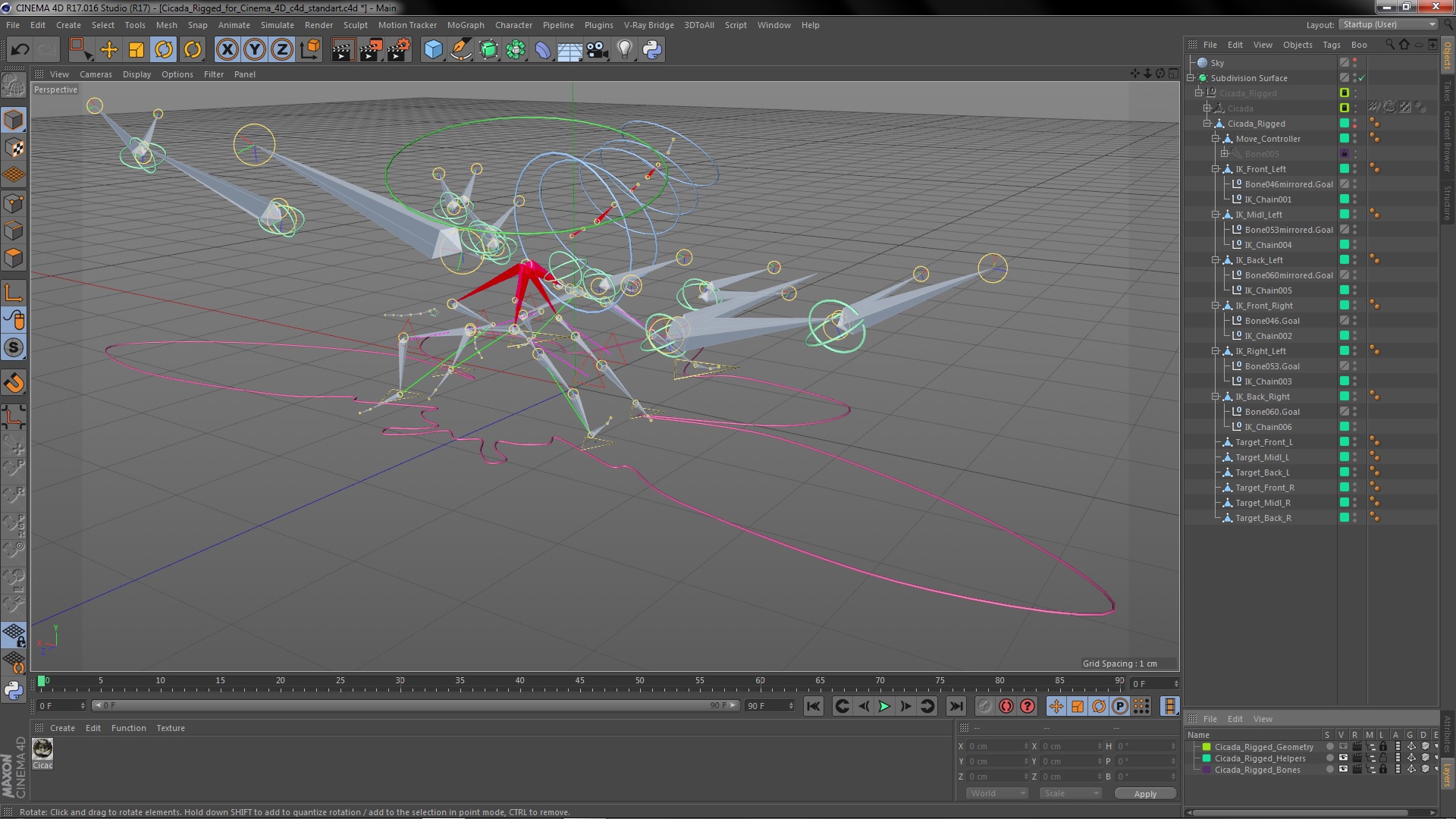Enable Axis mode in left palette
The height and width of the screenshot is (819, 1456).
pyautogui.click(x=14, y=293)
